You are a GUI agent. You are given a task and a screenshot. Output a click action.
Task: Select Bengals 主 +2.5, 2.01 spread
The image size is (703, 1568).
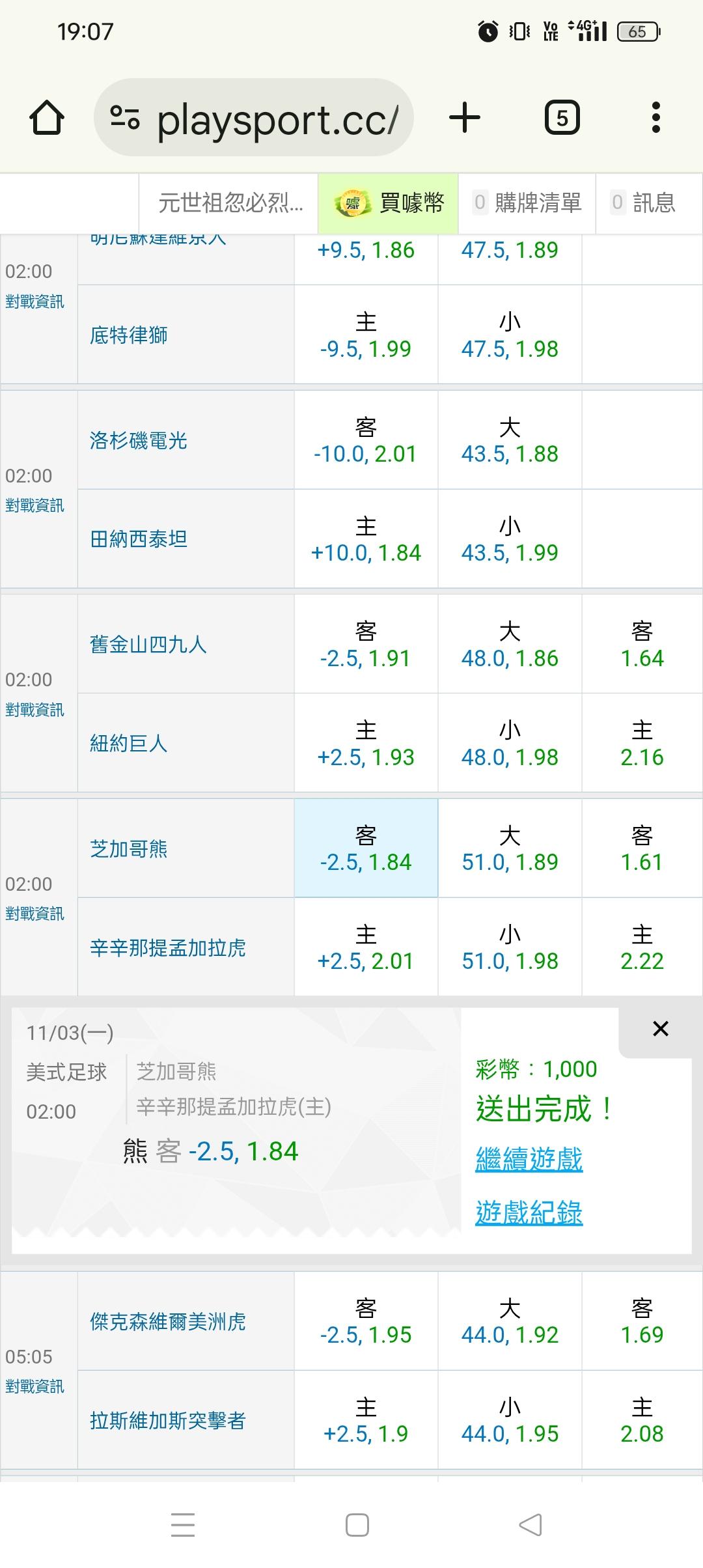tap(366, 947)
